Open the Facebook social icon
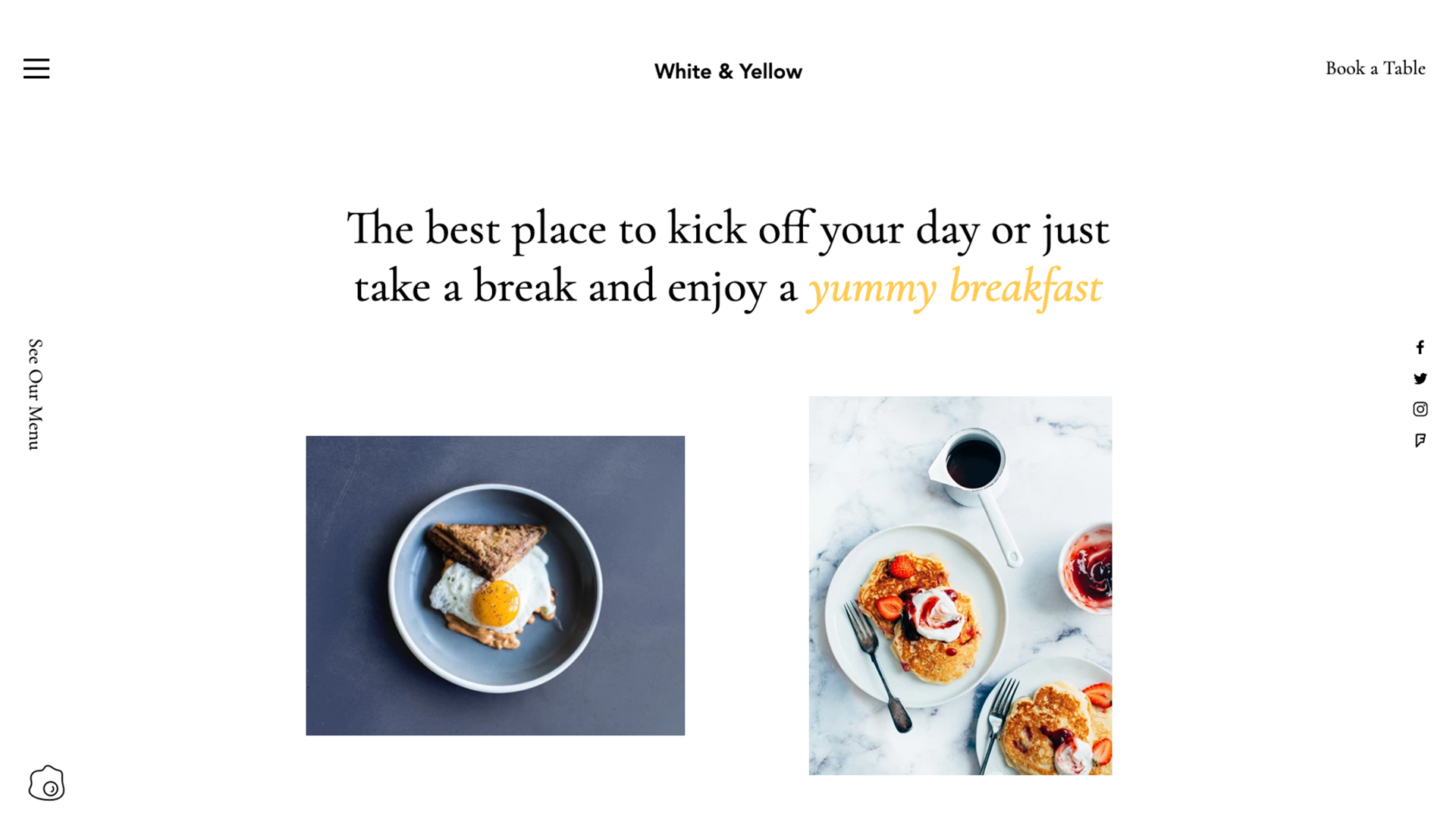This screenshot has width=1456, height=819. [1420, 347]
